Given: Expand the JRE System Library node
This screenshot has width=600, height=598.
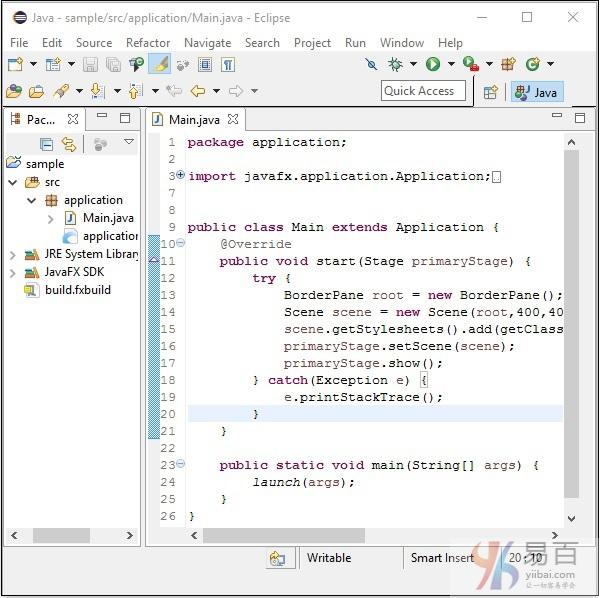Looking at the screenshot, I should click(x=13, y=254).
